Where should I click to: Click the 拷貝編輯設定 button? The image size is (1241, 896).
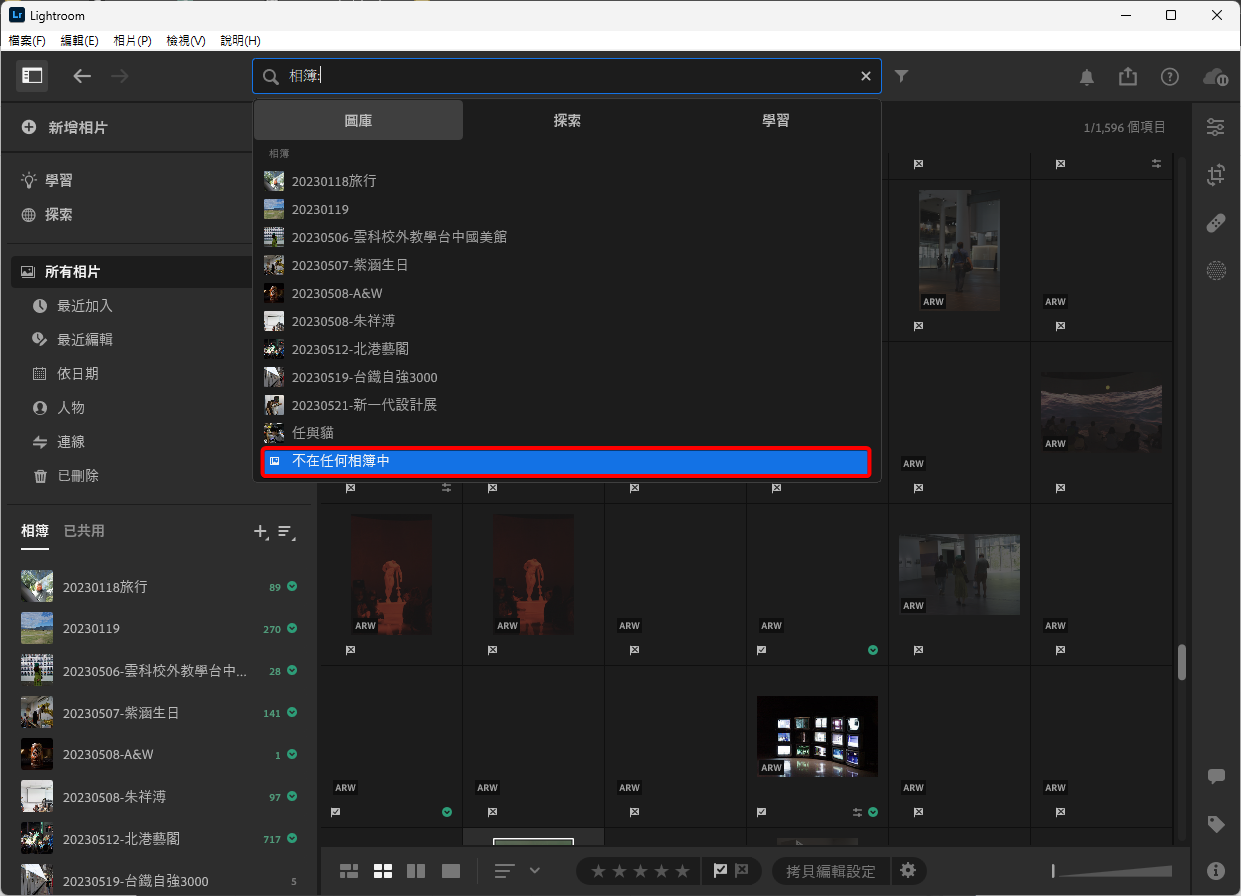coord(830,871)
